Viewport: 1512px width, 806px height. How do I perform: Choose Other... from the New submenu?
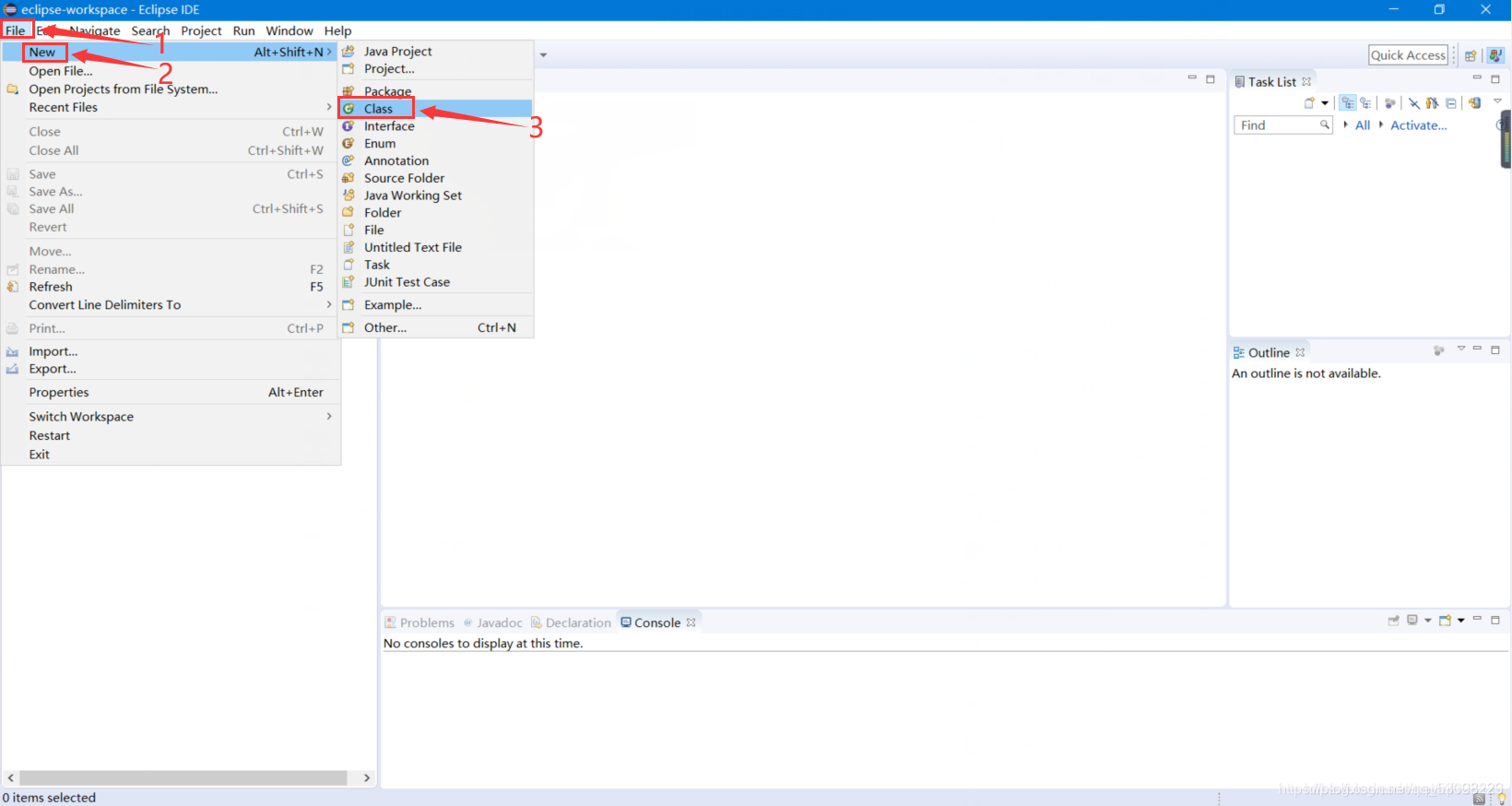[435, 327]
